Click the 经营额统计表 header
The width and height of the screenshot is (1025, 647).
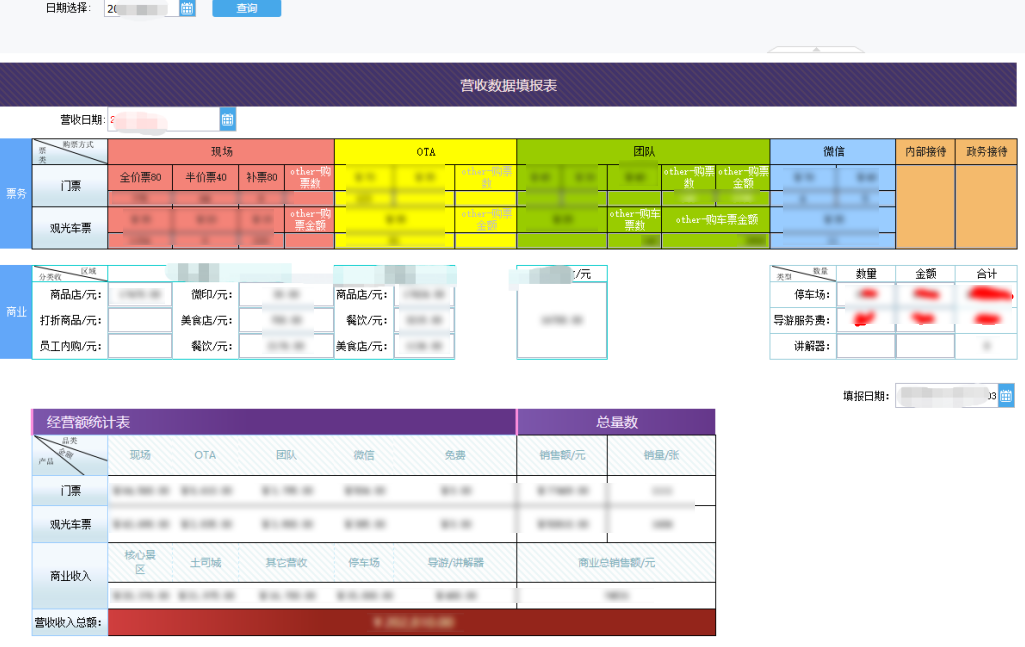[x=274, y=422]
